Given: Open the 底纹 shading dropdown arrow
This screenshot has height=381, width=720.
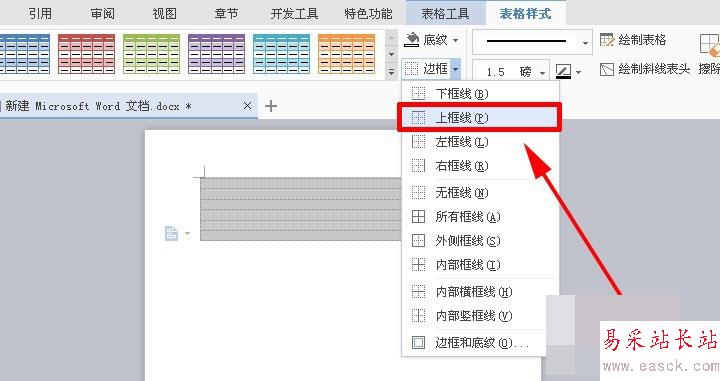Looking at the screenshot, I should click(455, 40).
